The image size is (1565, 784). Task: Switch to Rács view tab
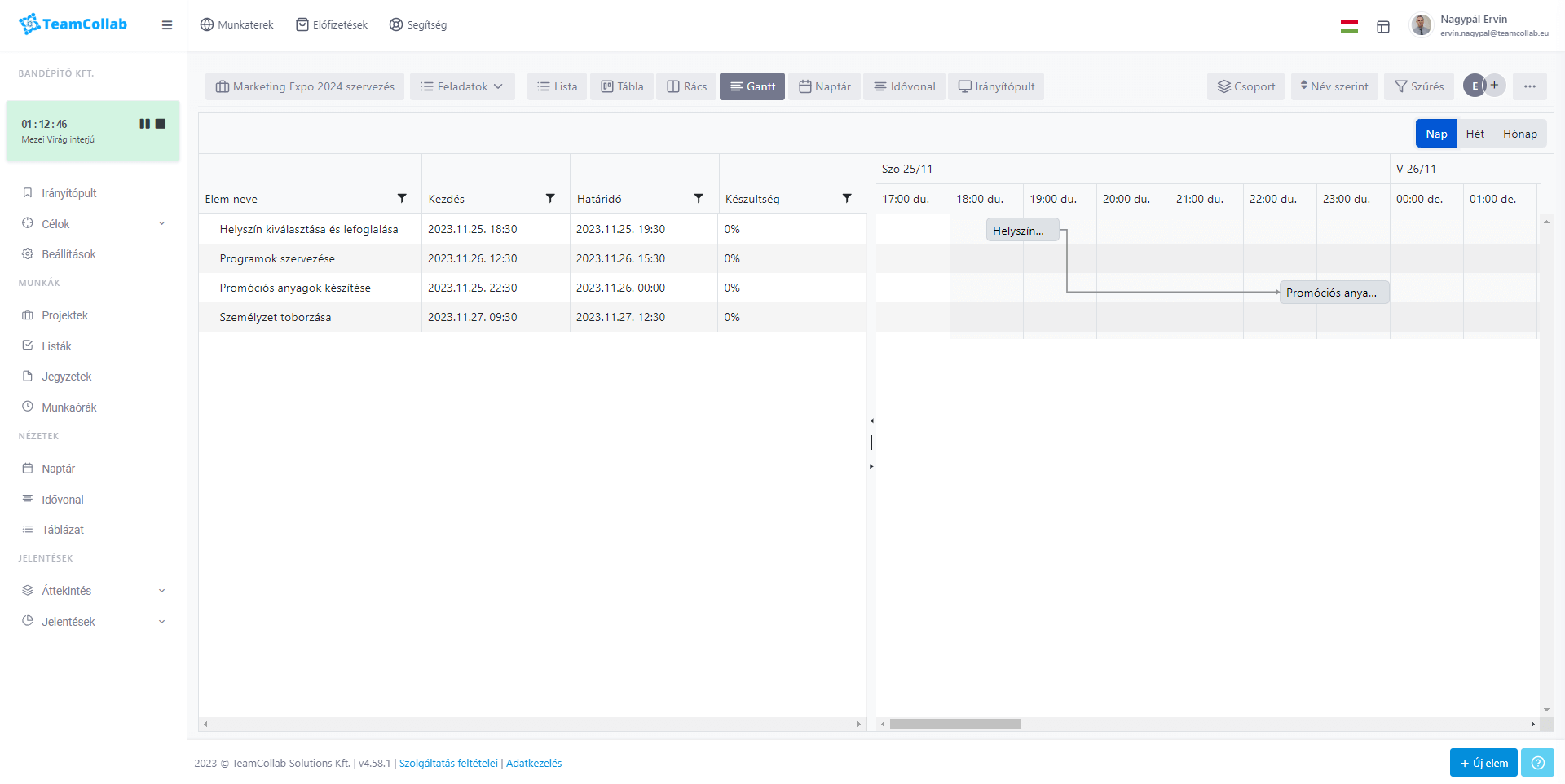[x=686, y=86]
